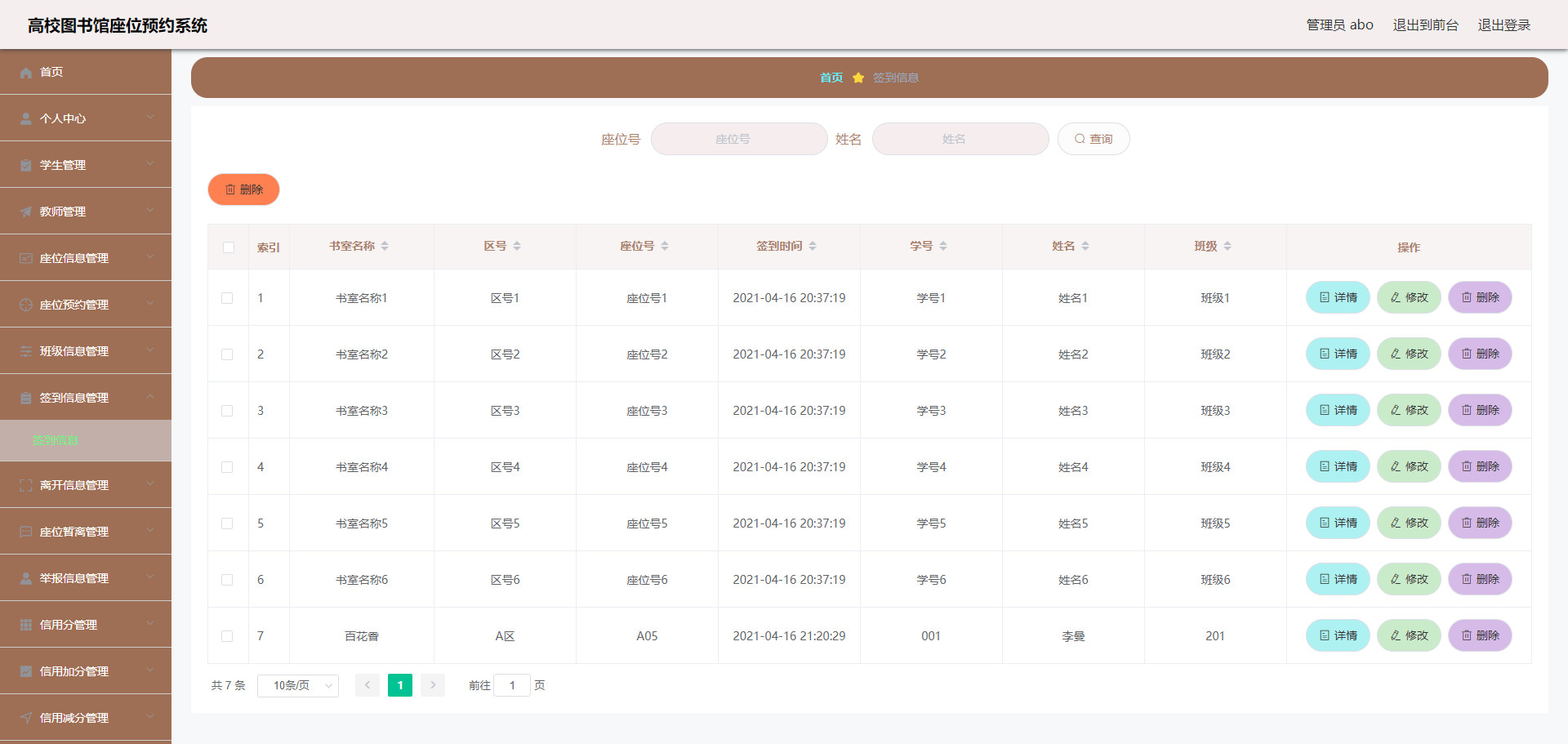Image resolution: width=1568 pixels, height=744 pixels.
Task: Click the 查询 search button
Action: click(1094, 140)
